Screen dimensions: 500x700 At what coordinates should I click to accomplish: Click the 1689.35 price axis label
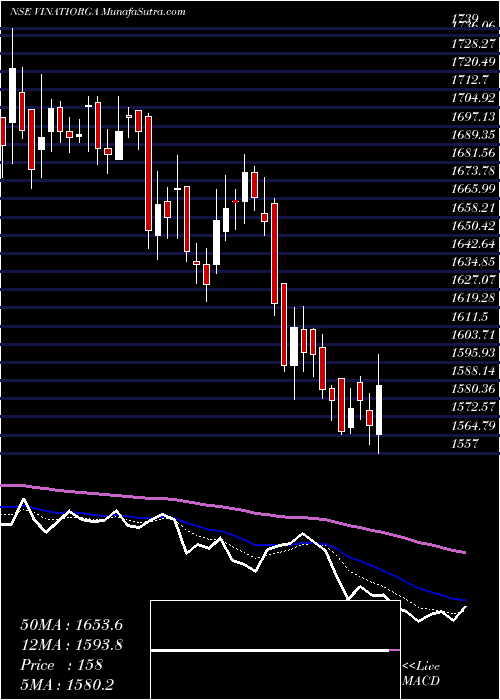pyautogui.click(x=474, y=135)
